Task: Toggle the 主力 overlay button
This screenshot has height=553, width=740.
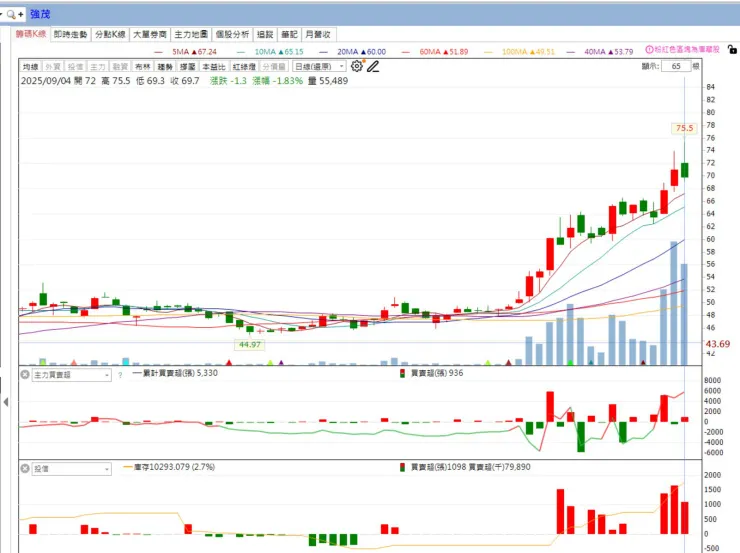Action: click(x=98, y=67)
